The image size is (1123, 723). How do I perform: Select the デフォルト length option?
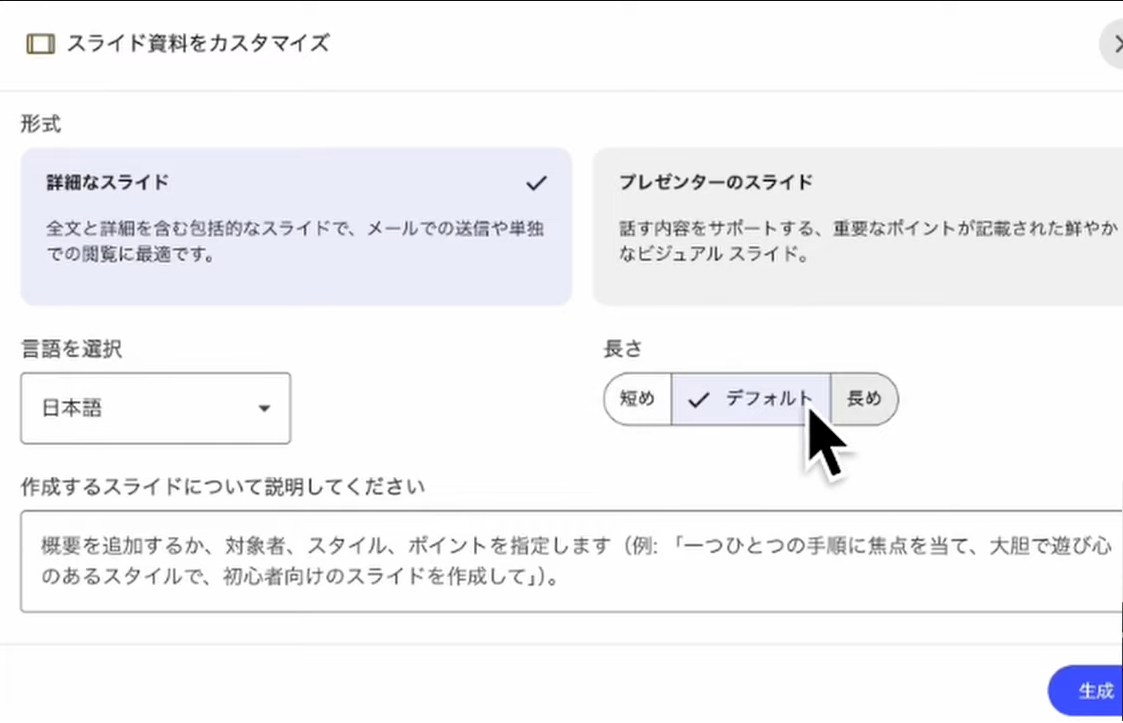pos(768,399)
